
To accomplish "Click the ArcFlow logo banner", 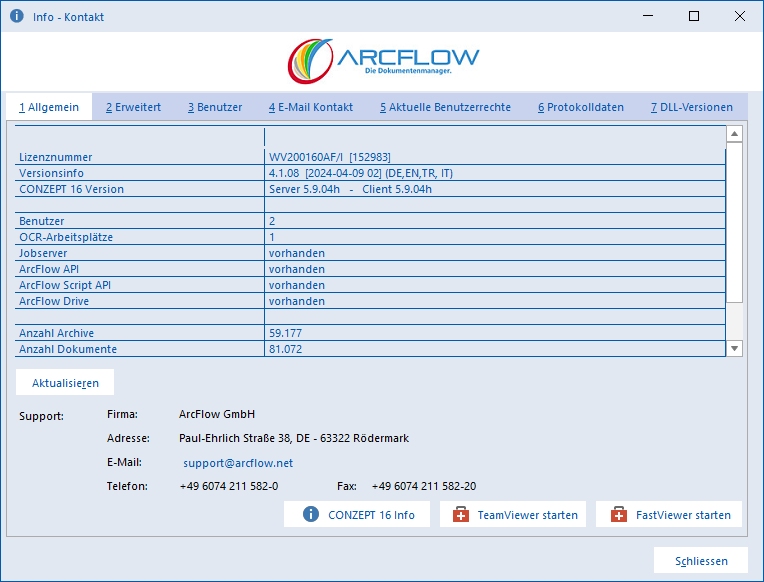I will pos(383,61).
